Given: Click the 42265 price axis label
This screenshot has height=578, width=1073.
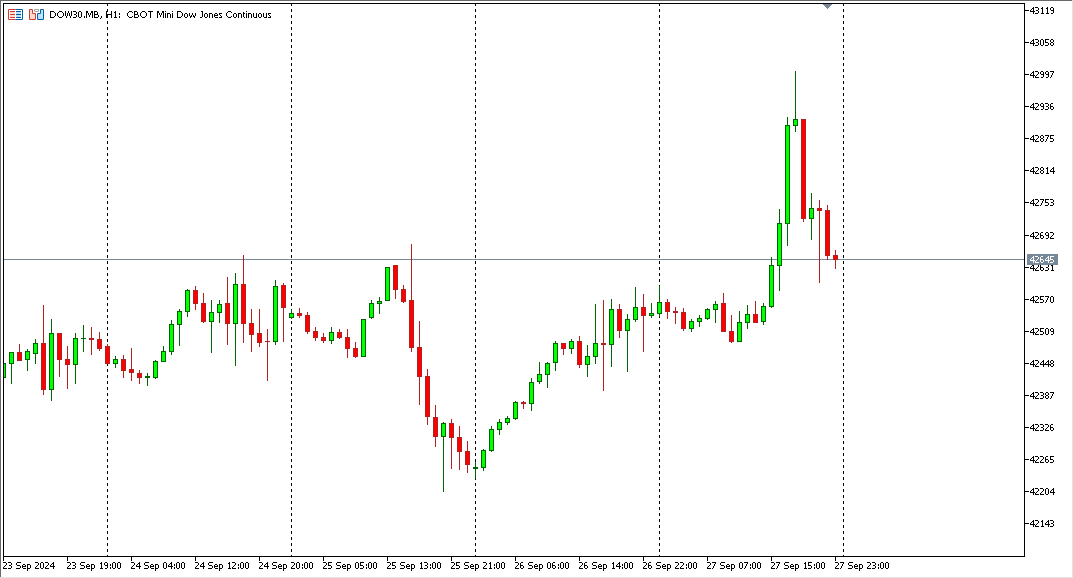Looking at the screenshot, I should [x=1042, y=460].
